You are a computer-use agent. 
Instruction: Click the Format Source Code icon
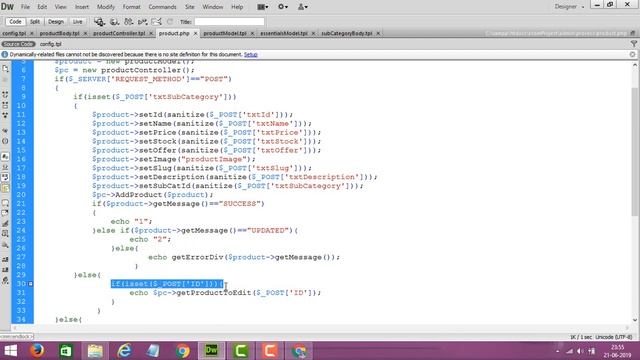[x=5, y=280]
